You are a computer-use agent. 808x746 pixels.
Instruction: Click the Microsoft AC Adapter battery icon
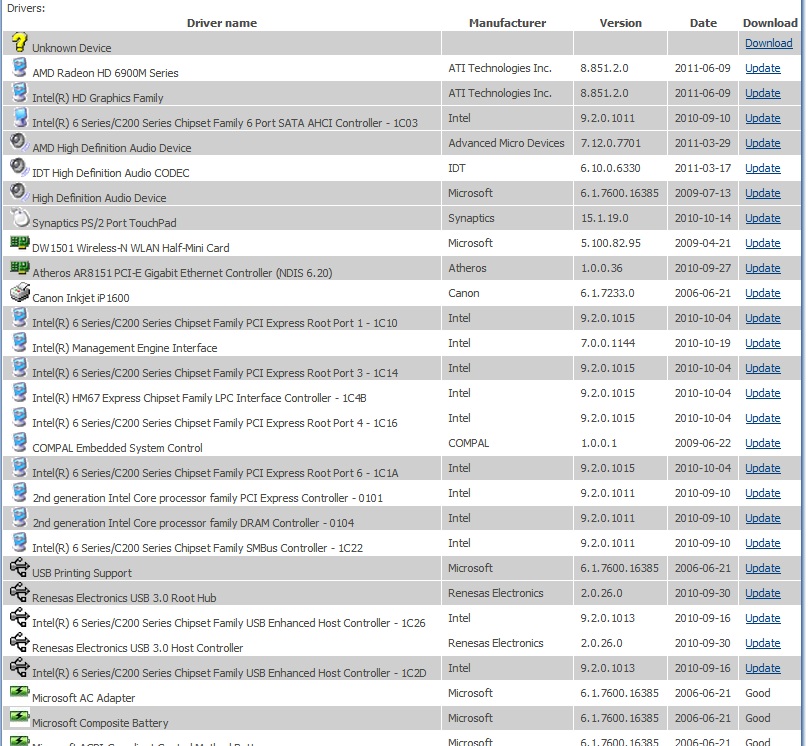click(x=20, y=691)
